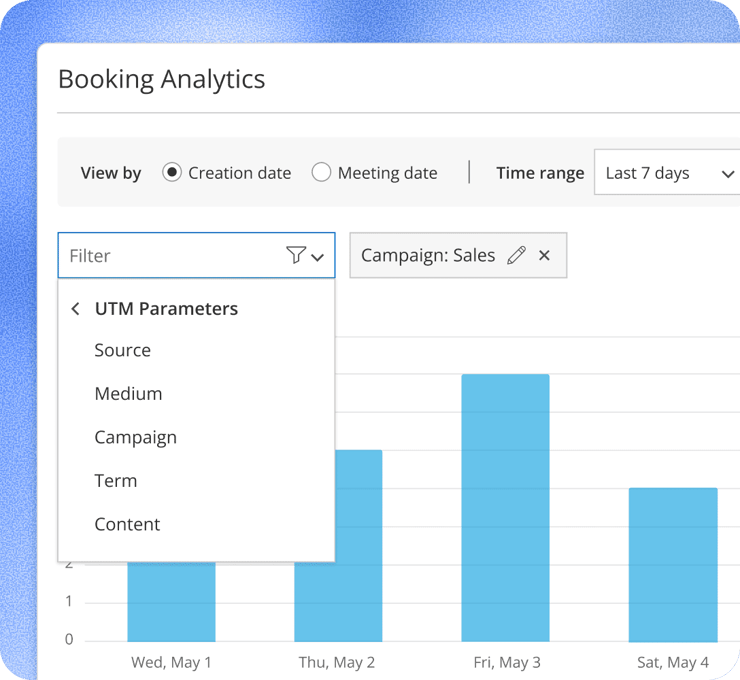This screenshot has width=740, height=680.
Task: Expand the Filter dropdown chevron
Action: (x=318, y=257)
